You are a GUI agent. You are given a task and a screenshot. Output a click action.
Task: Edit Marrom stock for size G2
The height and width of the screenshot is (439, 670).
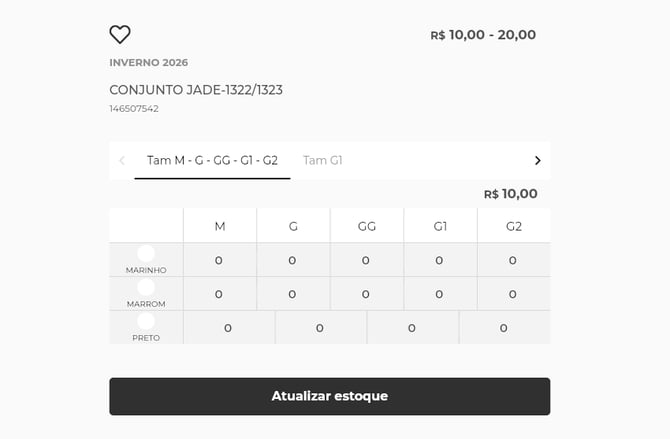(x=513, y=294)
